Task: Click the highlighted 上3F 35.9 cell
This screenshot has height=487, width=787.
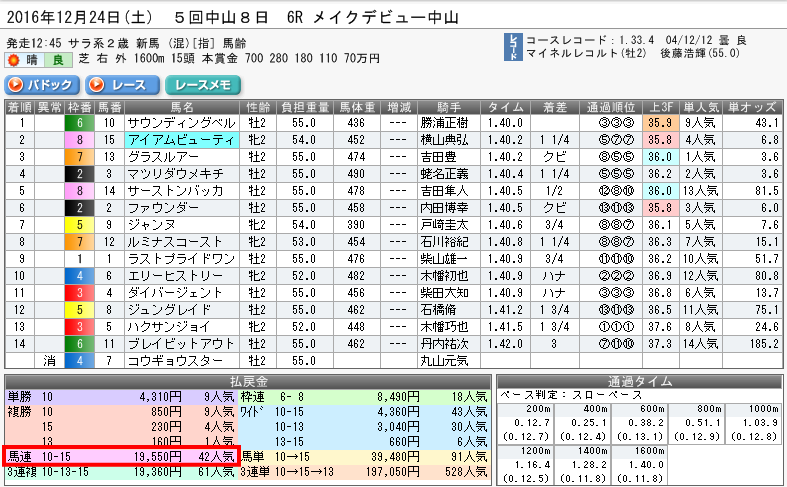Action: (661, 123)
